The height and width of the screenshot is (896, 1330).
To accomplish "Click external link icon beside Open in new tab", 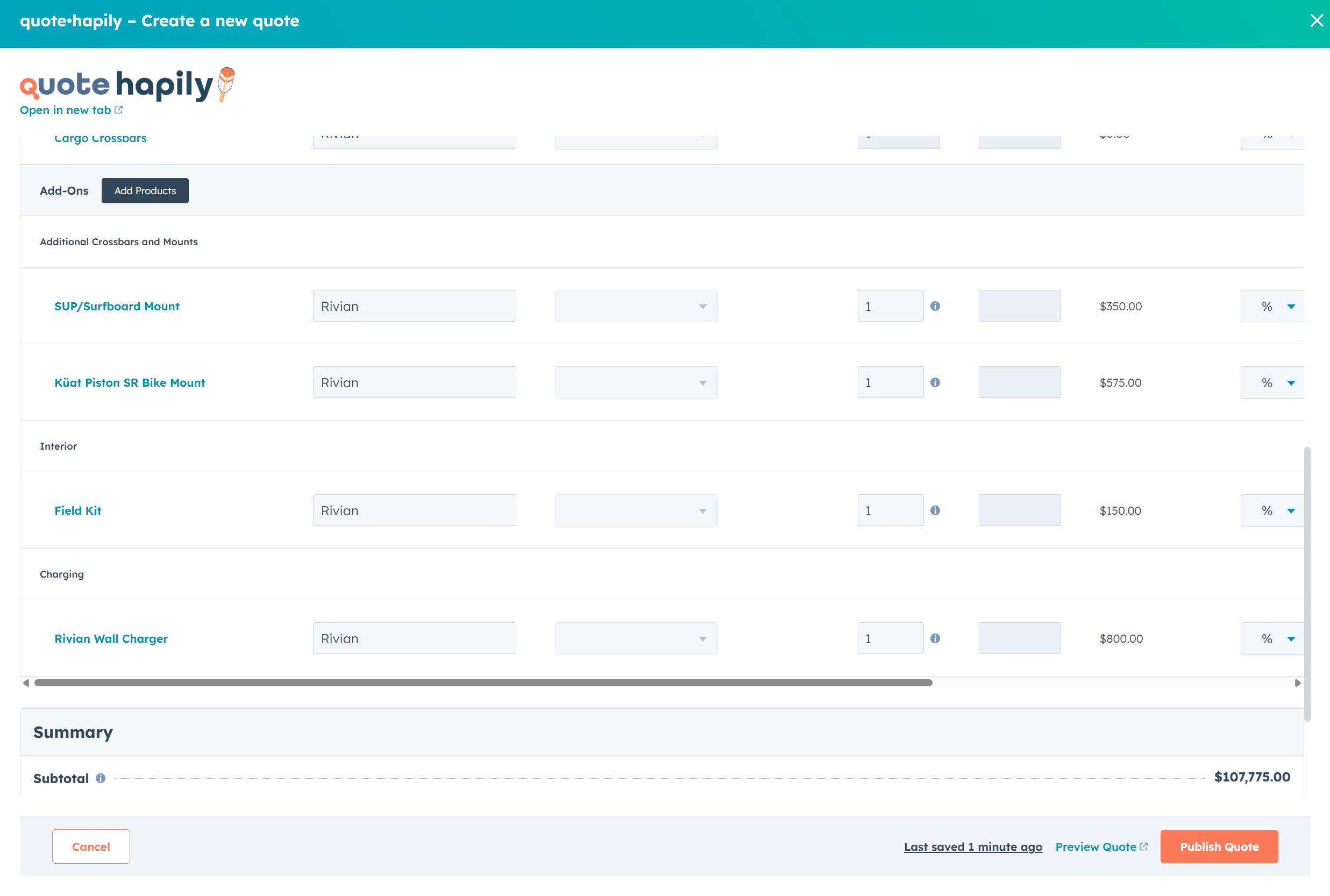I will (119, 110).
